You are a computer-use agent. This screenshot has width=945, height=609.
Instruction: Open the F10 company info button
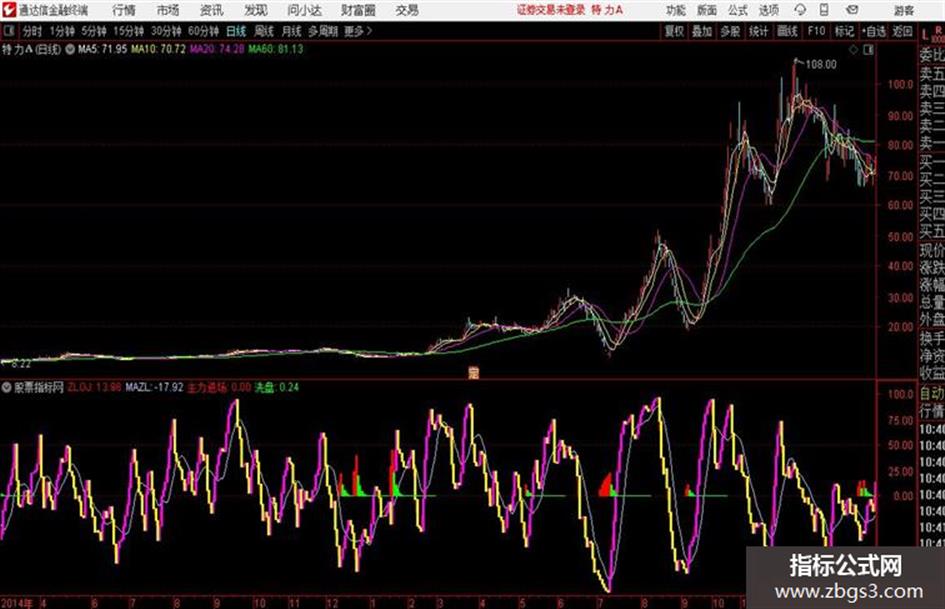[x=816, y=31]
